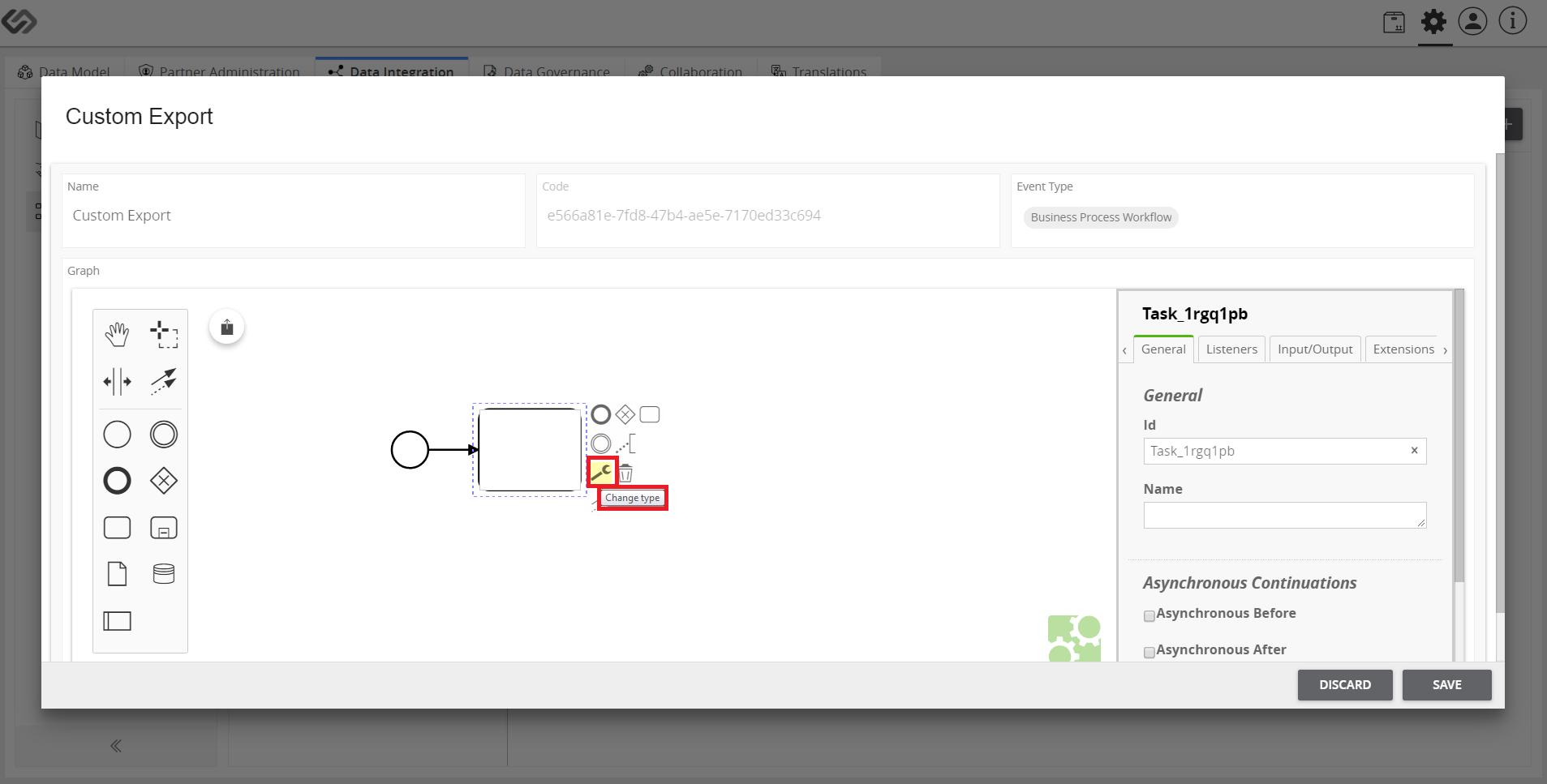Switch to the General properties tab
This screenshot has height=784, width=1547.
[x=1163, y=349]
